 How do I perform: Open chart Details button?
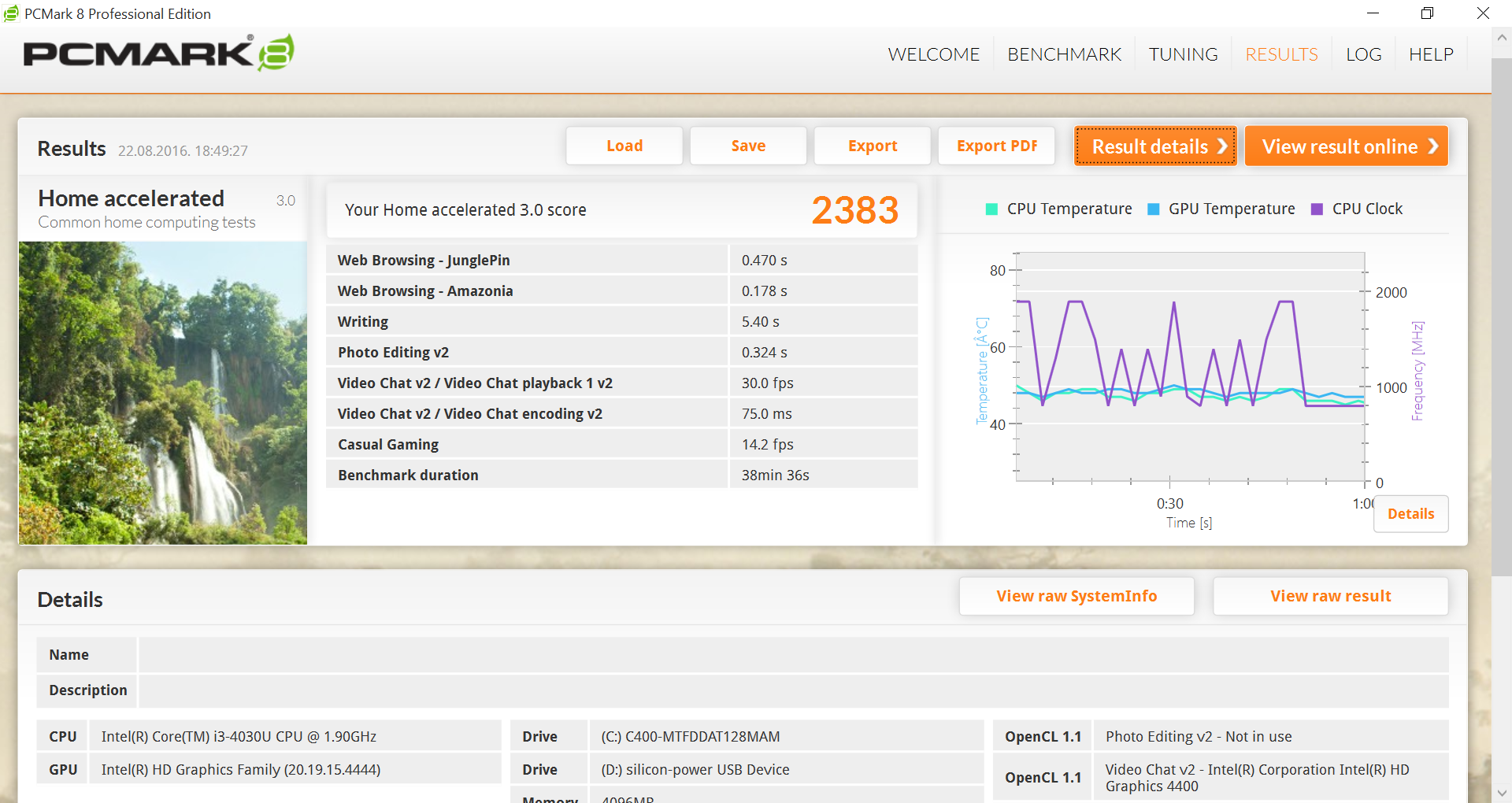(x=1410, y=514)
